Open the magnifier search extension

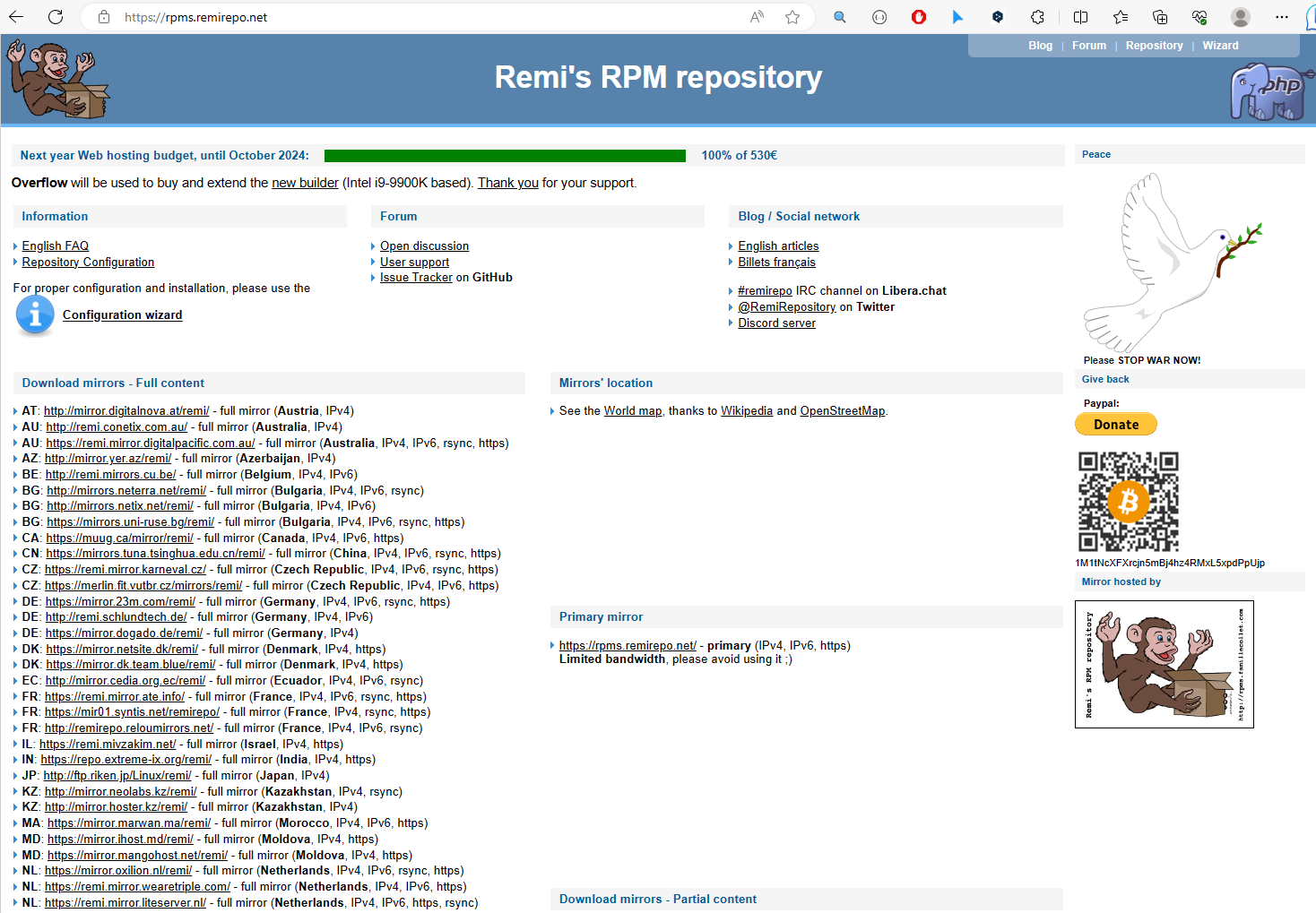(x=840, y=17)
